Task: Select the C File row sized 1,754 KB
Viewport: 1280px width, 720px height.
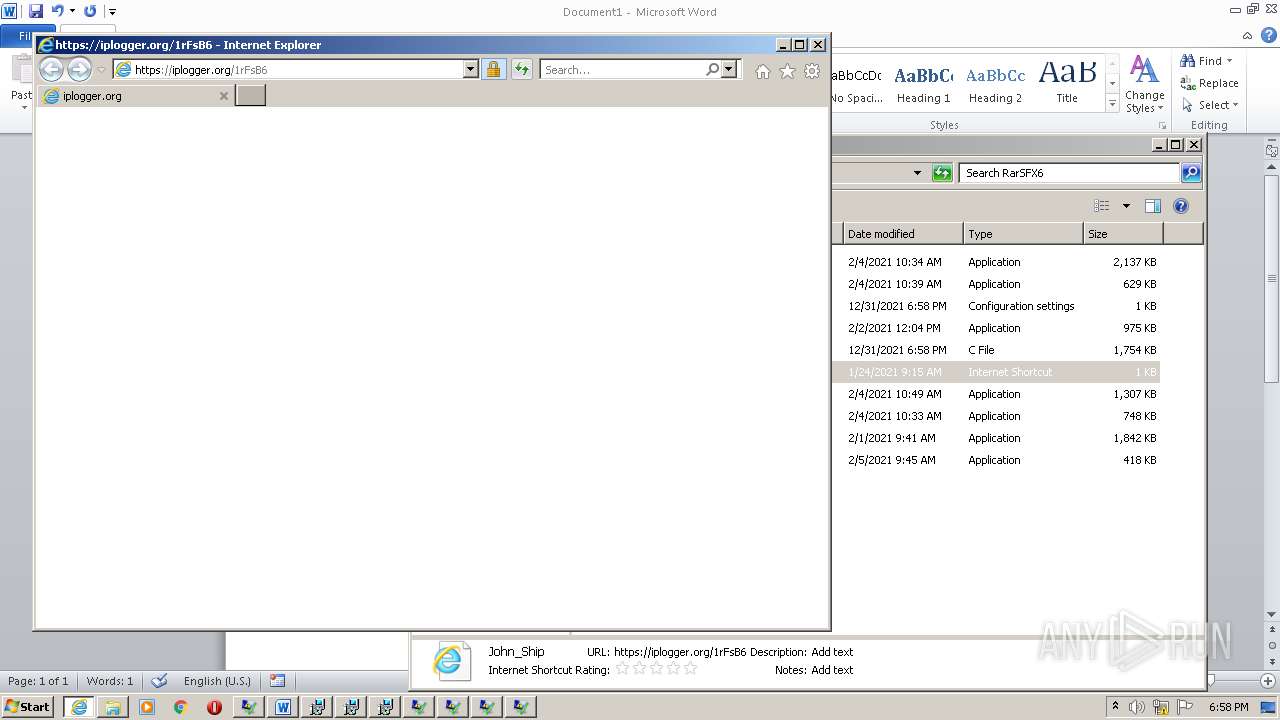Action: [996, 350]
